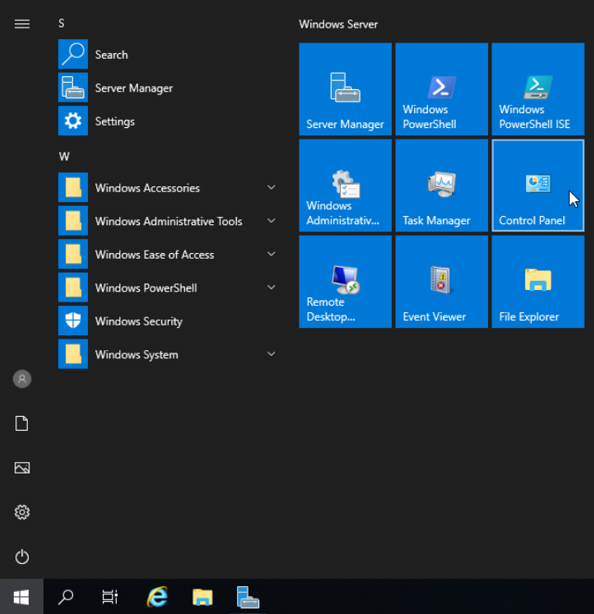Viewport: 594px width, 614px height.
Task: Launch Windows PowerShell ISE tile
Action: click(x=538, y=89)
